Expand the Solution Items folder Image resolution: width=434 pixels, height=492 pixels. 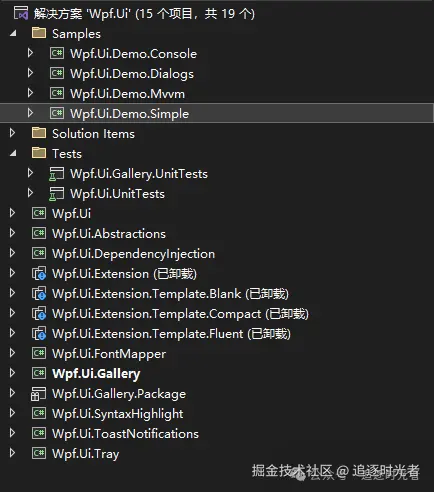12,133
